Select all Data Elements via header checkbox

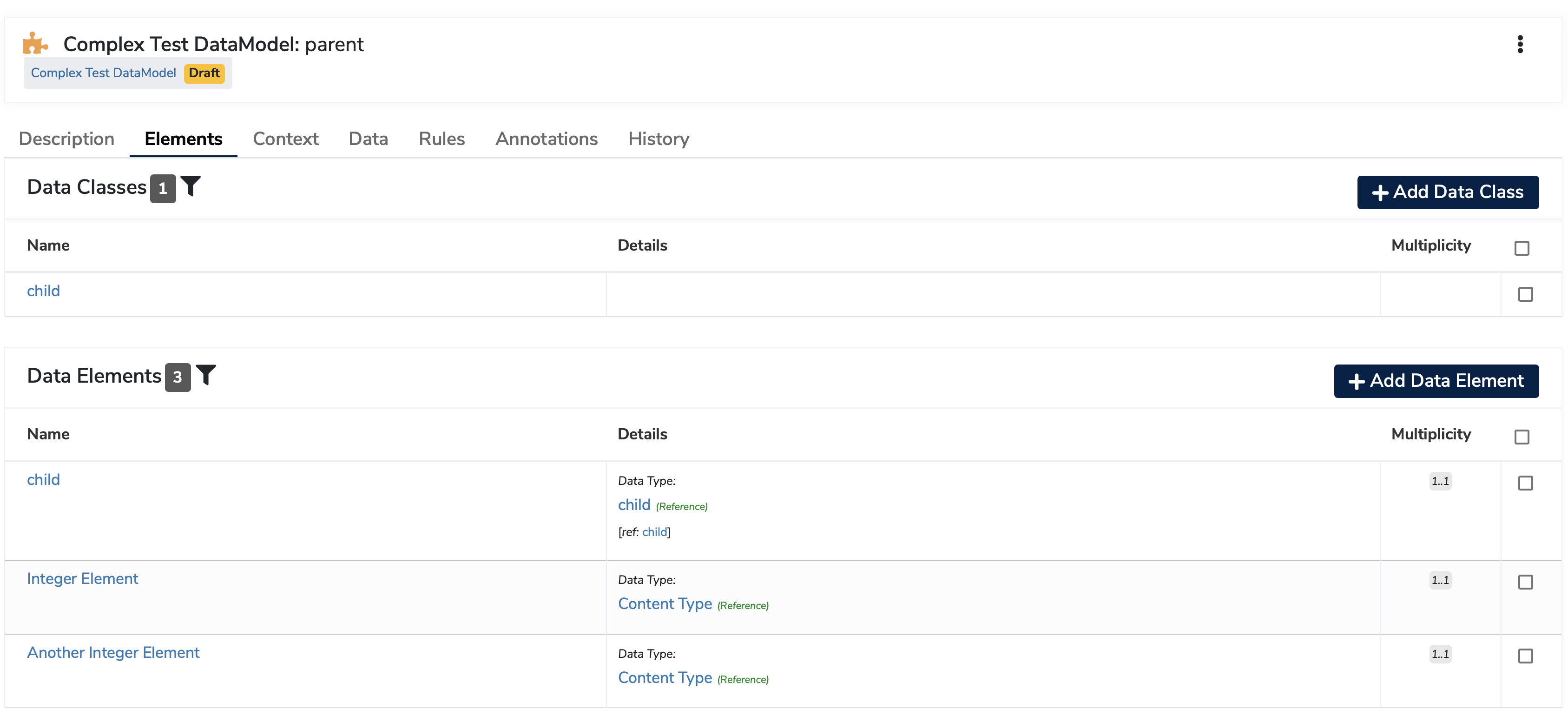1521,437
